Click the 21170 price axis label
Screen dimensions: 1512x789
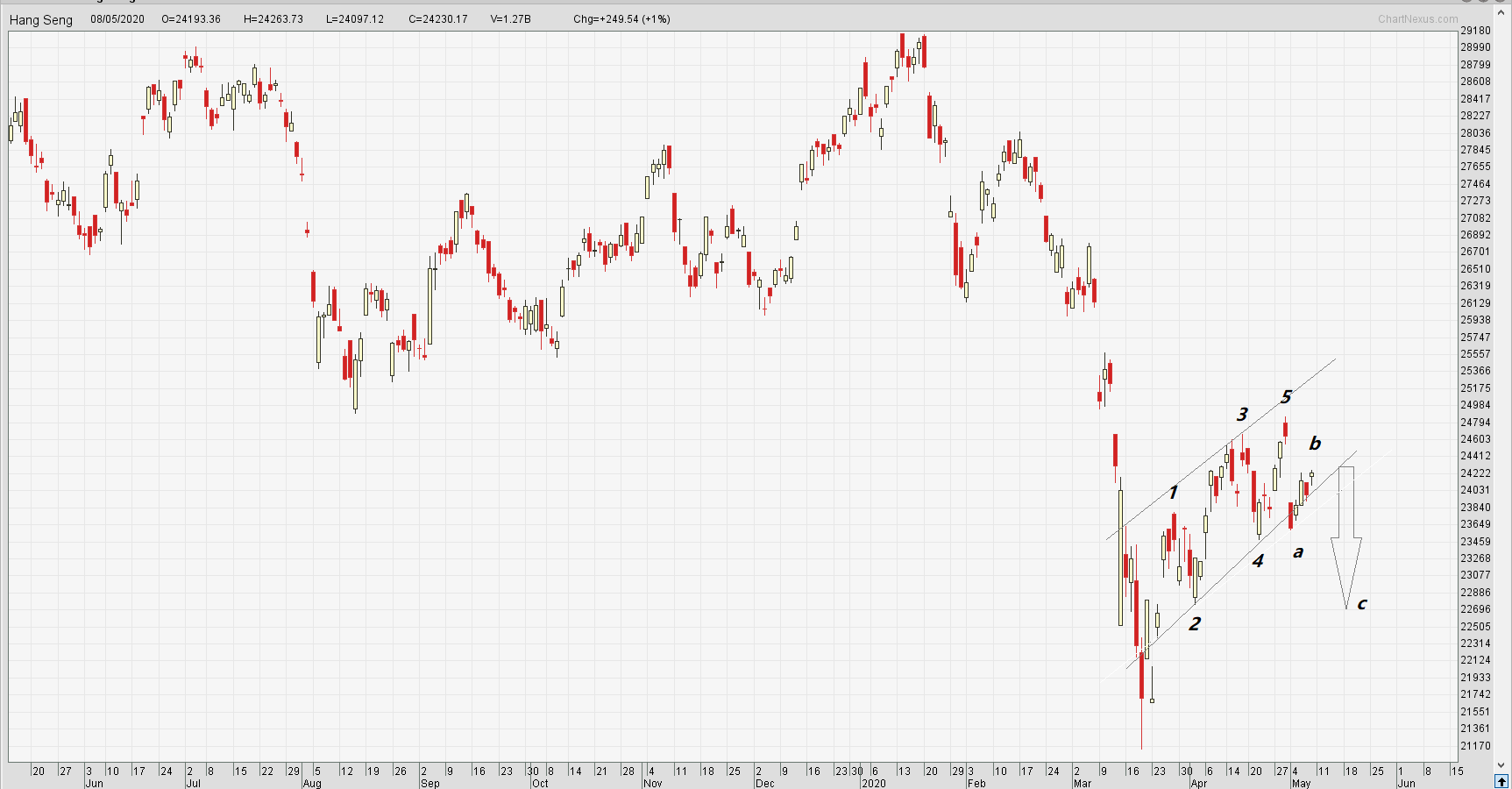[x=1475, y=746]
